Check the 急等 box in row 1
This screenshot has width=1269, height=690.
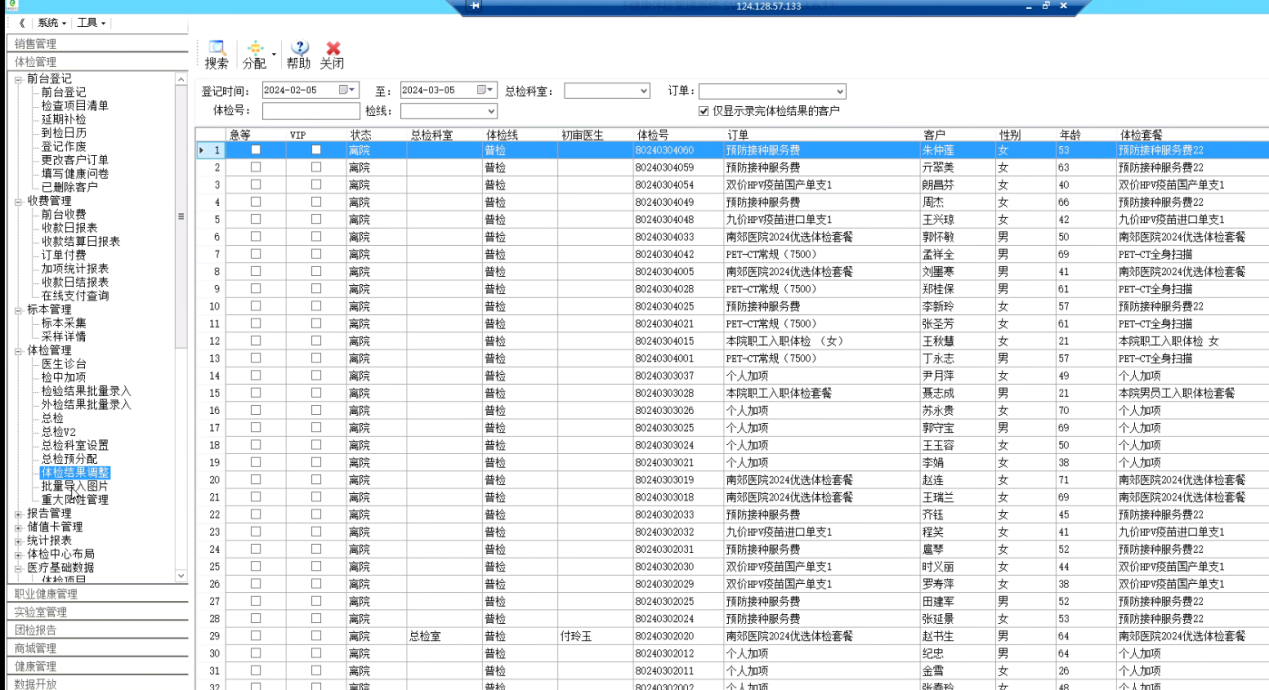255,150
